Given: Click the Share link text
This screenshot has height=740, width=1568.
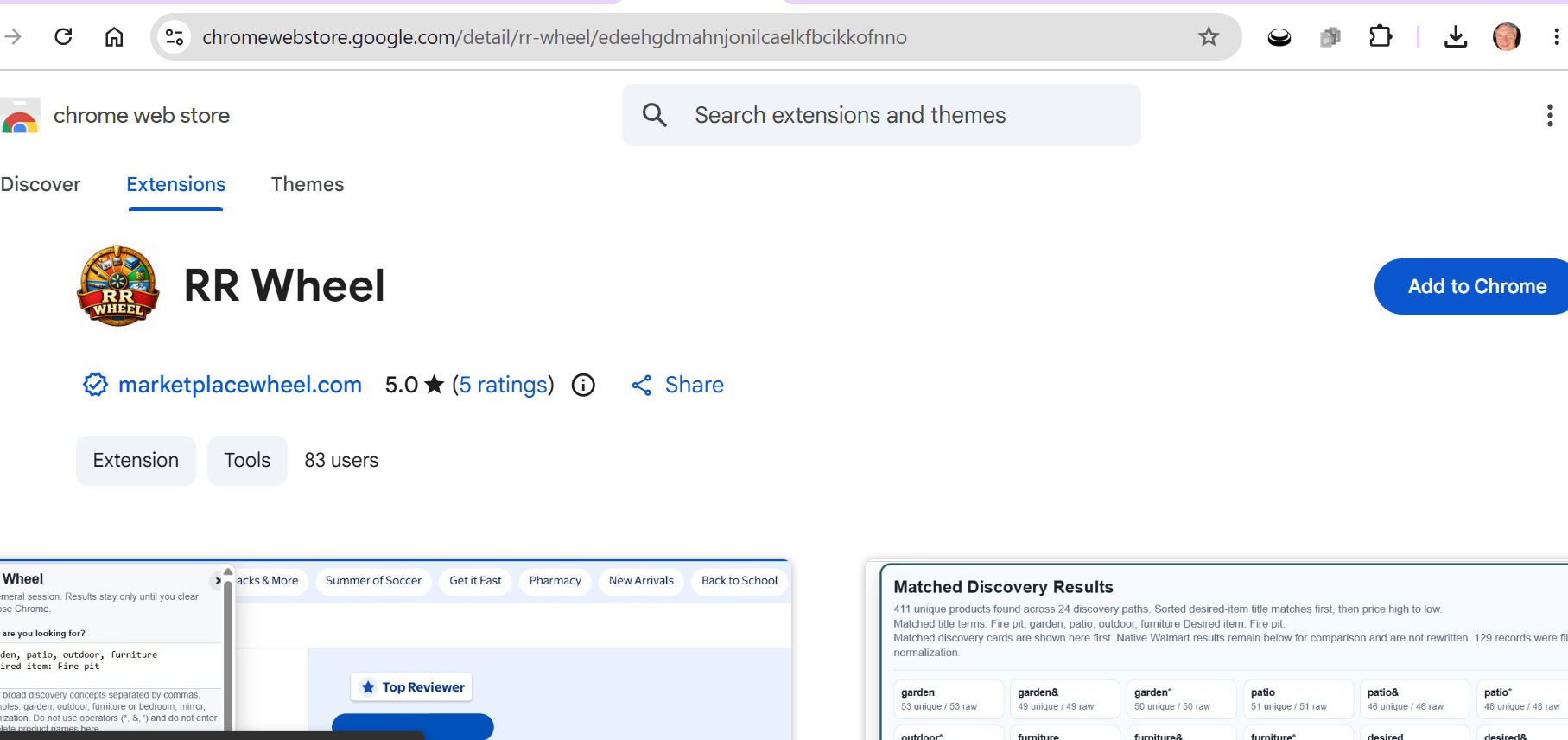Looking at the screenshot, I should (695, 385).
